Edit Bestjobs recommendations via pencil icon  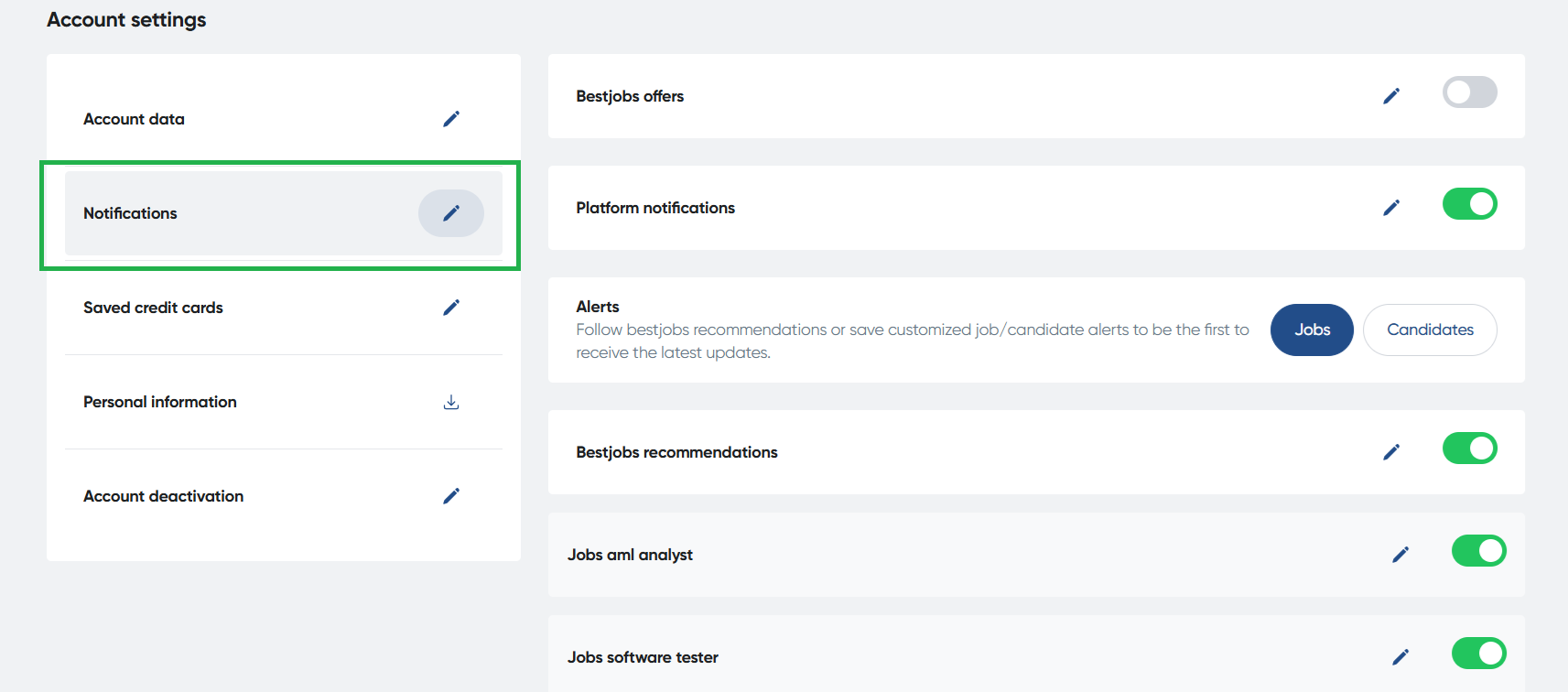tap(1391, 452)
